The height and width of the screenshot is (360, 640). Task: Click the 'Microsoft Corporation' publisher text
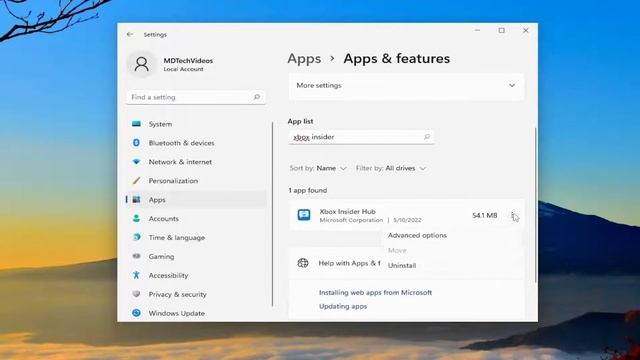(x=351, y=220)
